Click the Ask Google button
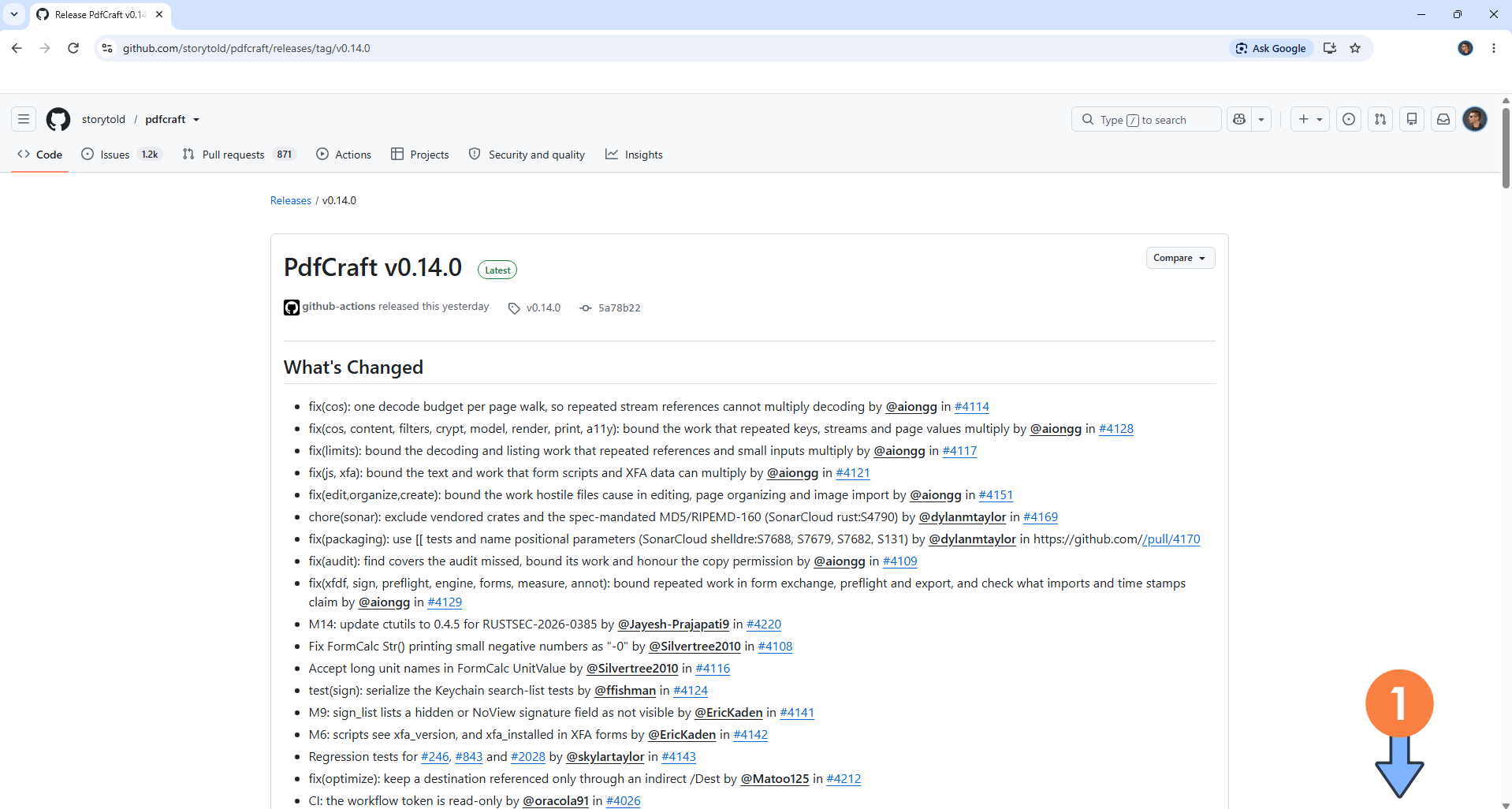The width and height of the screenshot is (1512, 809). tap(1271, 48)
